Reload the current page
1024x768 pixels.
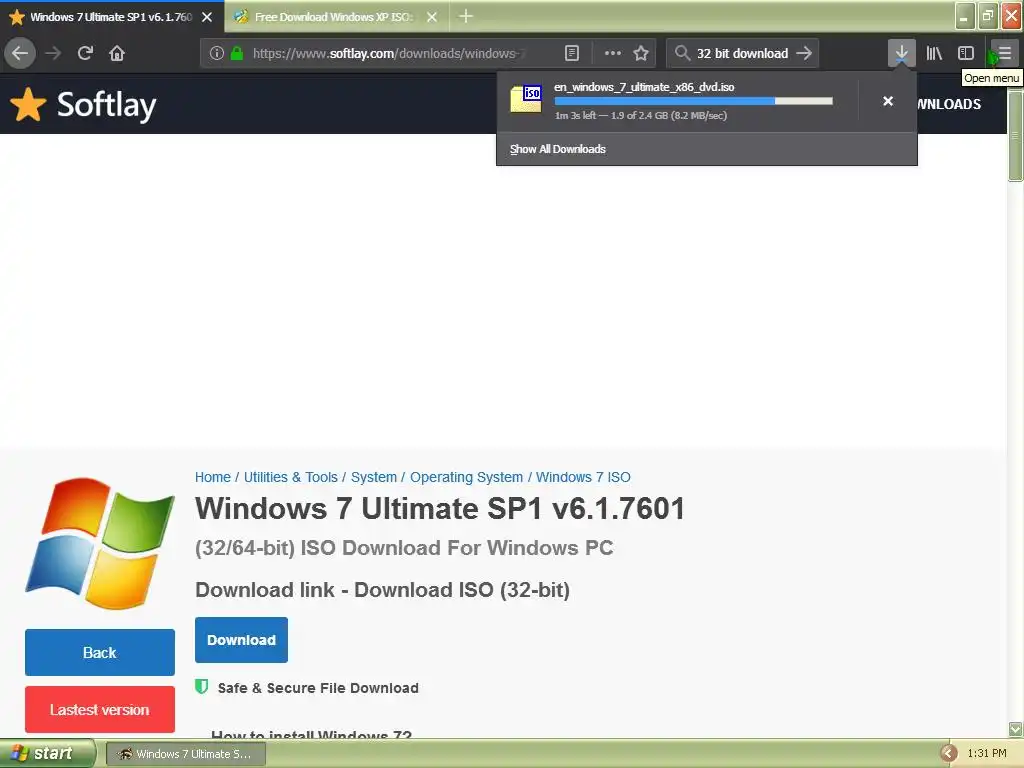[85, 53]
